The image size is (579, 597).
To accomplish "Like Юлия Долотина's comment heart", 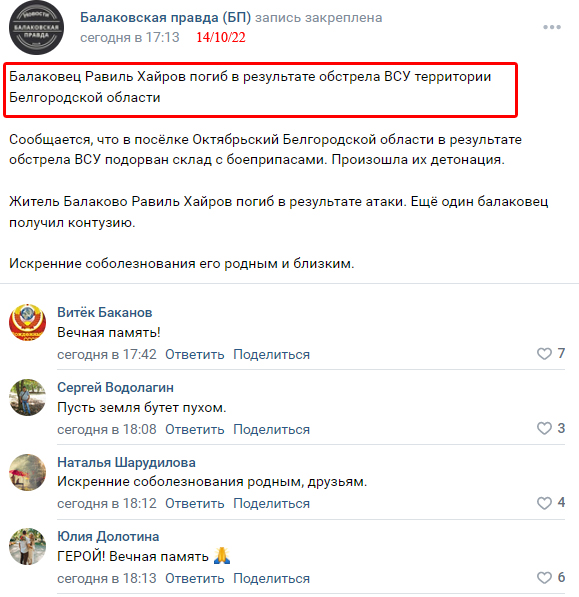I will click(x=544, y=578).
